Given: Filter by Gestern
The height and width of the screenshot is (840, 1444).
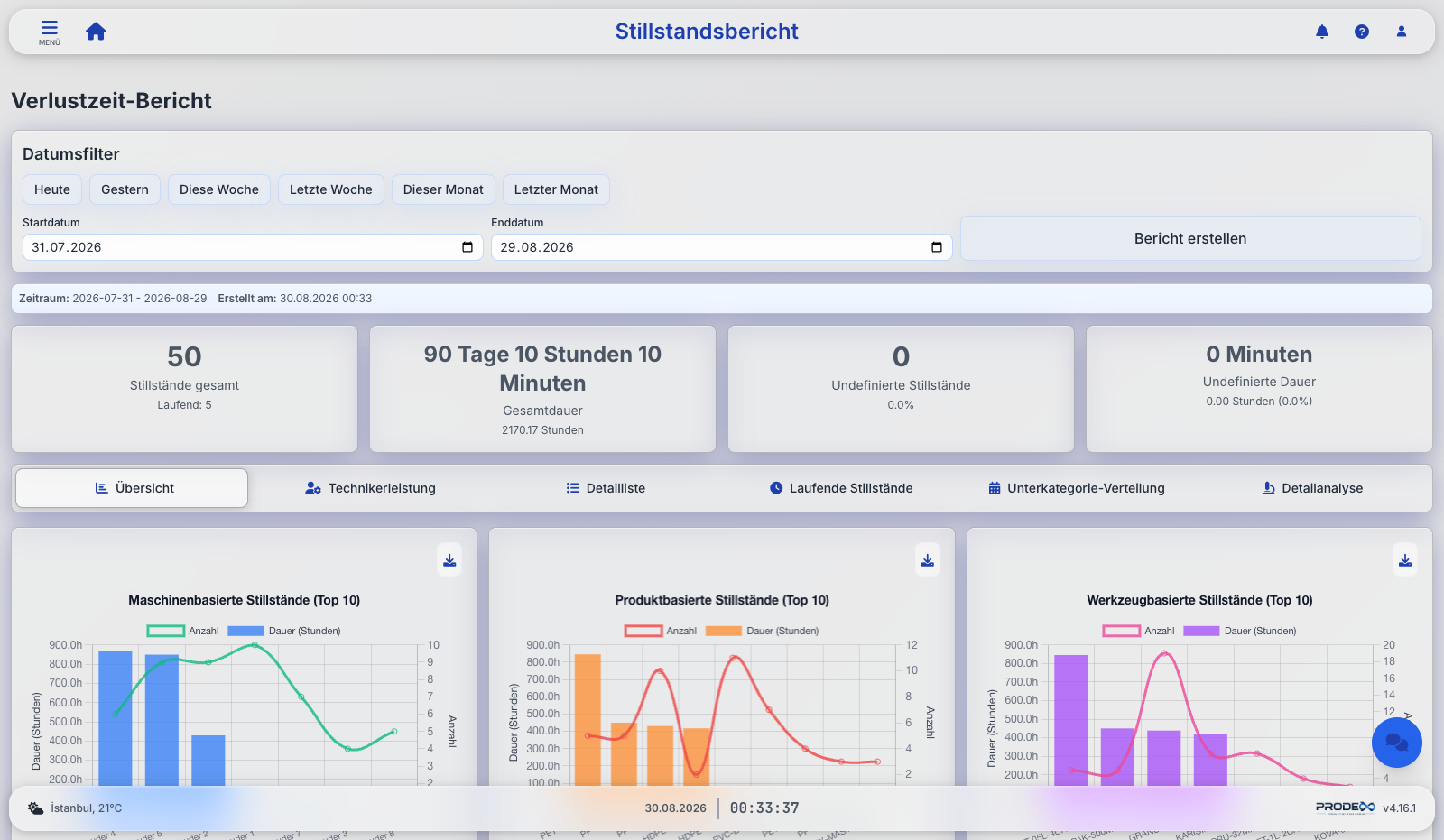Looking at the screenshot, I should click(x=125, y=189).
